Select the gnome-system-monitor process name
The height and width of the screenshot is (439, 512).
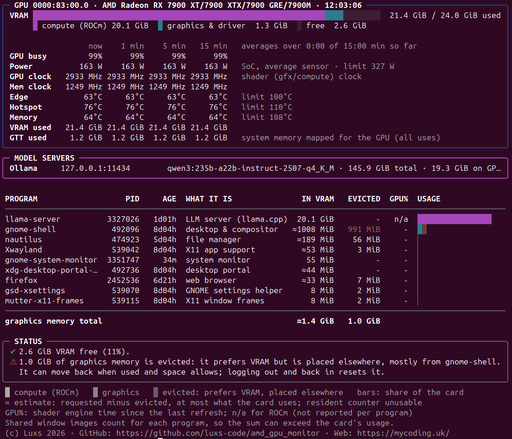pyautogui.click(x=51, y=260)
